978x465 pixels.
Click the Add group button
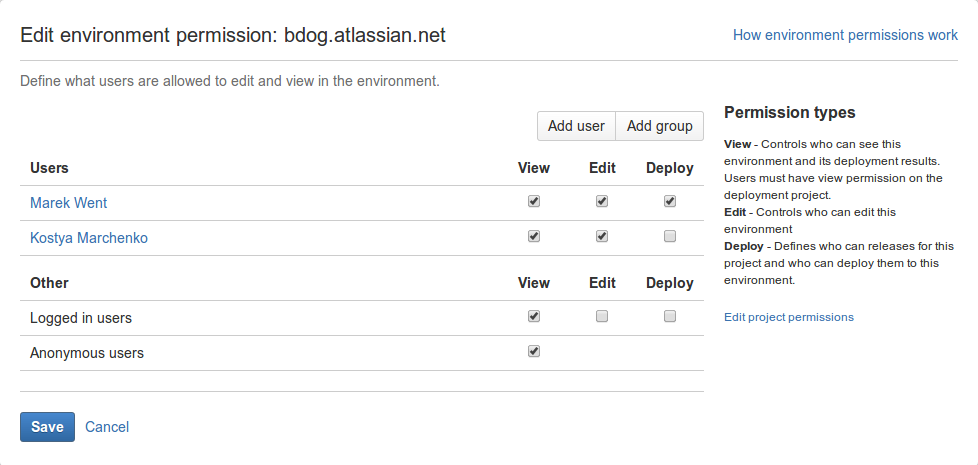pos(659,126)
